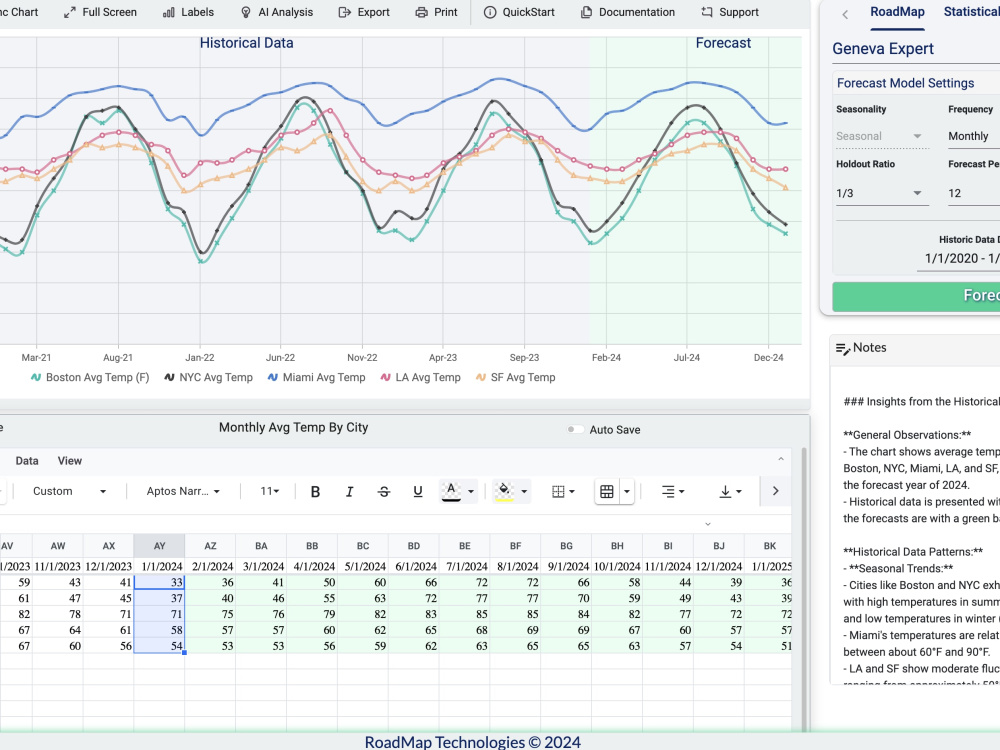Click the merge cells grid icon
1000x750 pixels.
(607, 492)
